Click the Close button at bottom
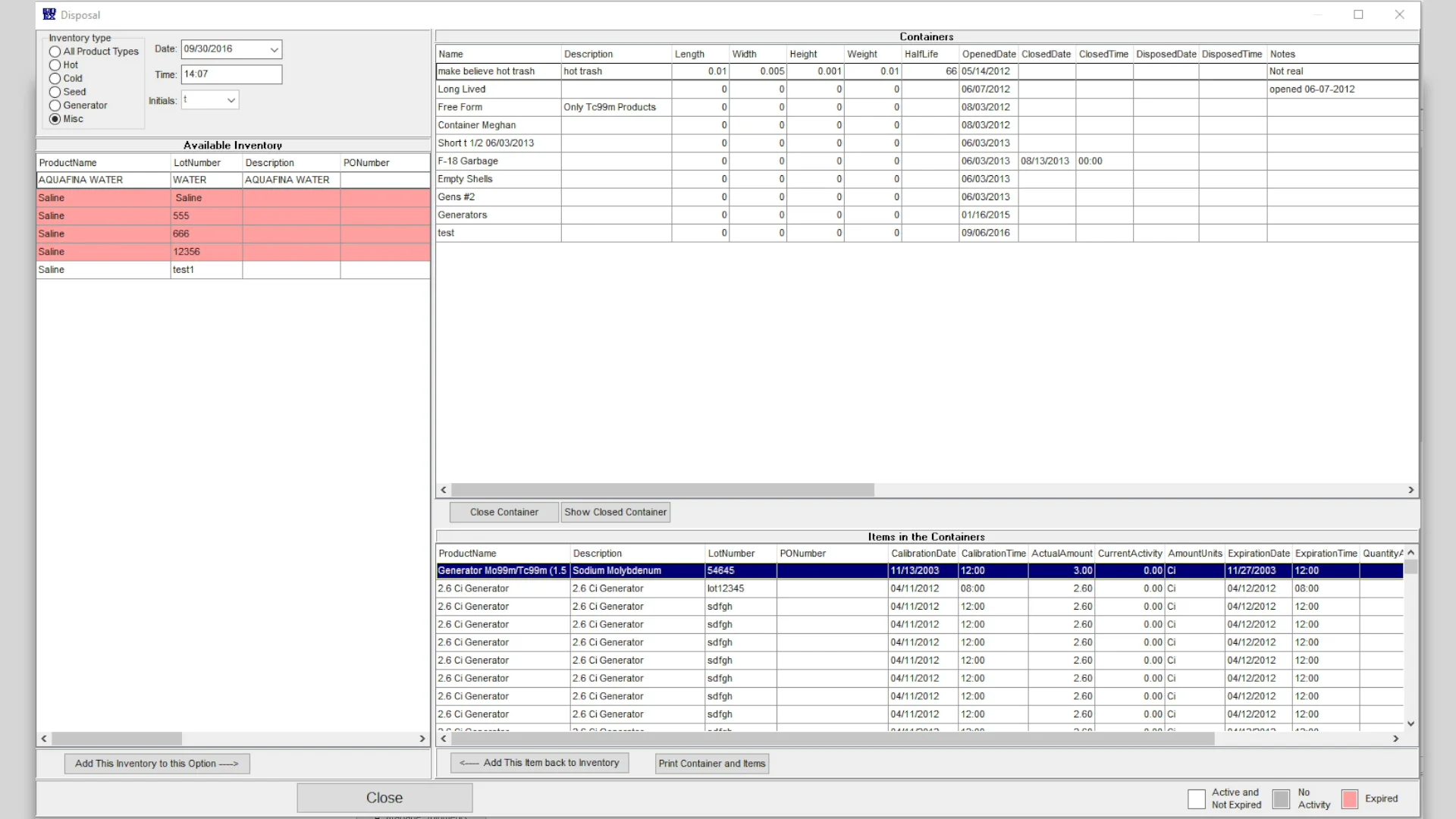The height and width of the screenshot is (819, 1456). (x=384, y=797)
